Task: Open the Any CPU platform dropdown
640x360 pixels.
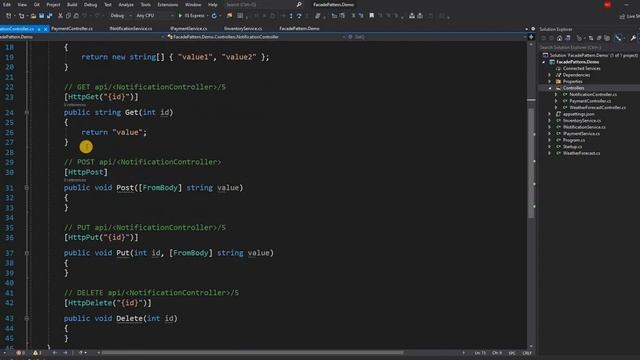Action: point(154,16)
